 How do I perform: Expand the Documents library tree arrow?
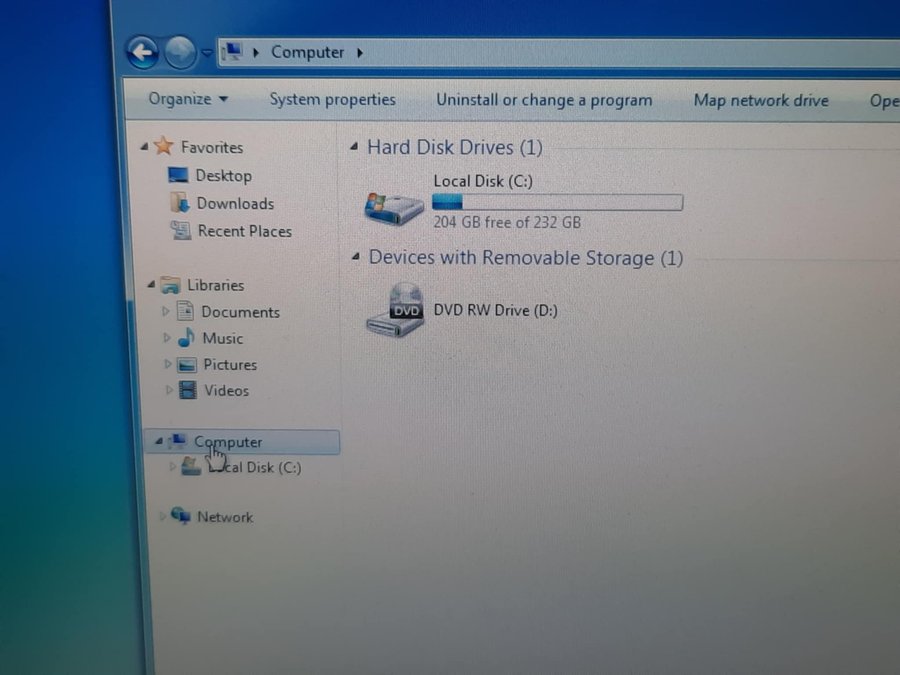(x=166, y=312)
